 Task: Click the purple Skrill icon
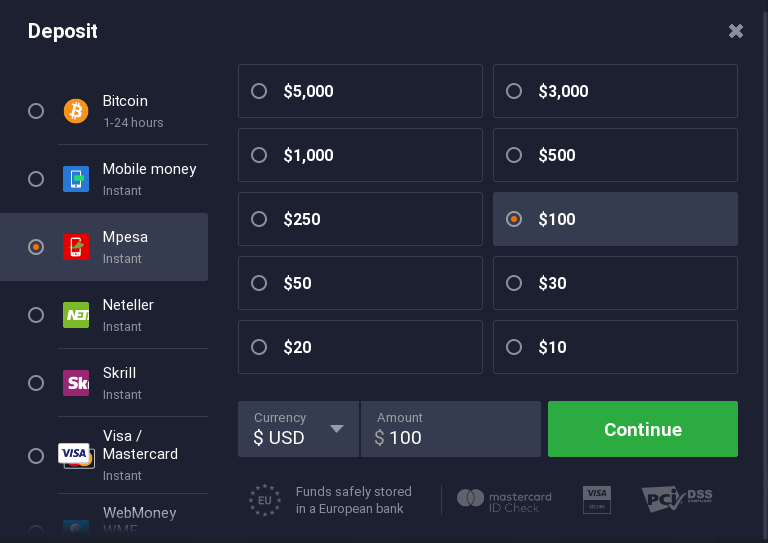(x=76, y=383)
